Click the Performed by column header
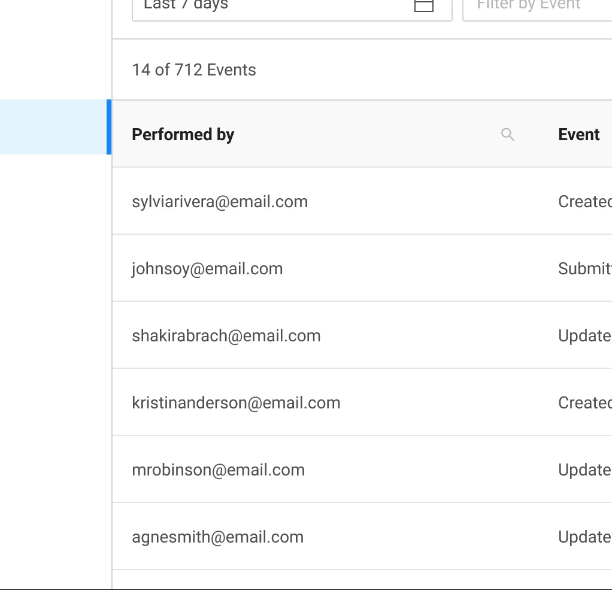 (x=183, y=134)
